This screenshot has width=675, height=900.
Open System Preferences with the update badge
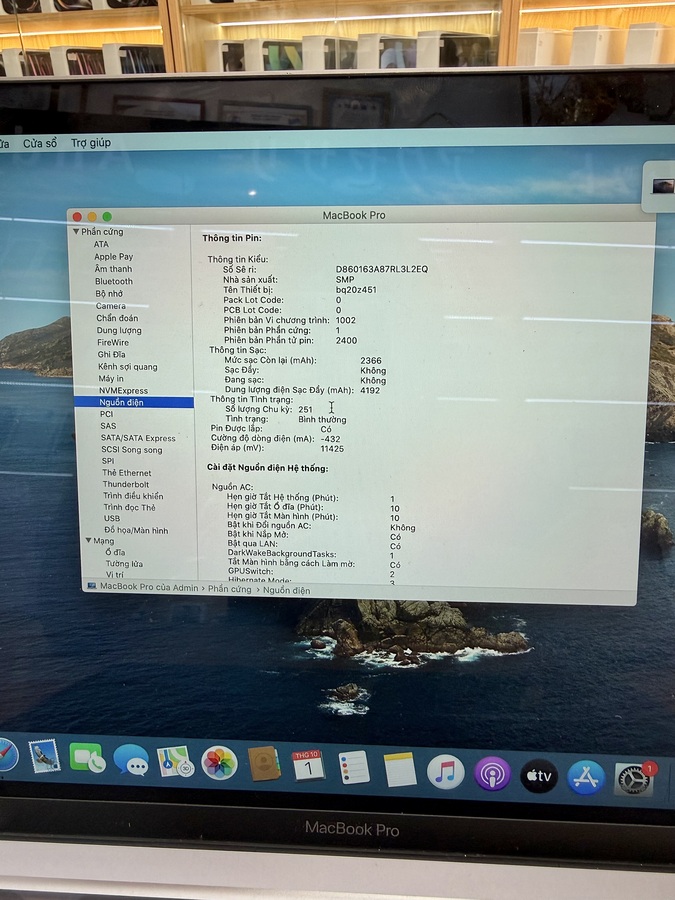(634, 779)
